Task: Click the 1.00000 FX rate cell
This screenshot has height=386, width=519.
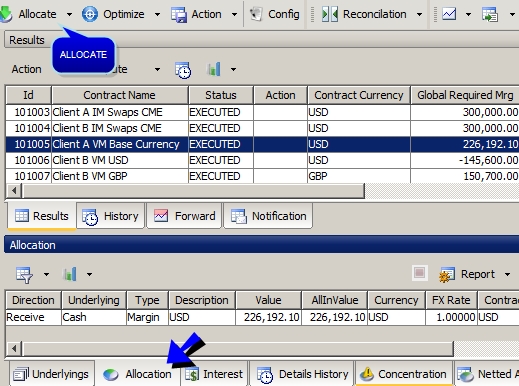Action: click(451, 317)
